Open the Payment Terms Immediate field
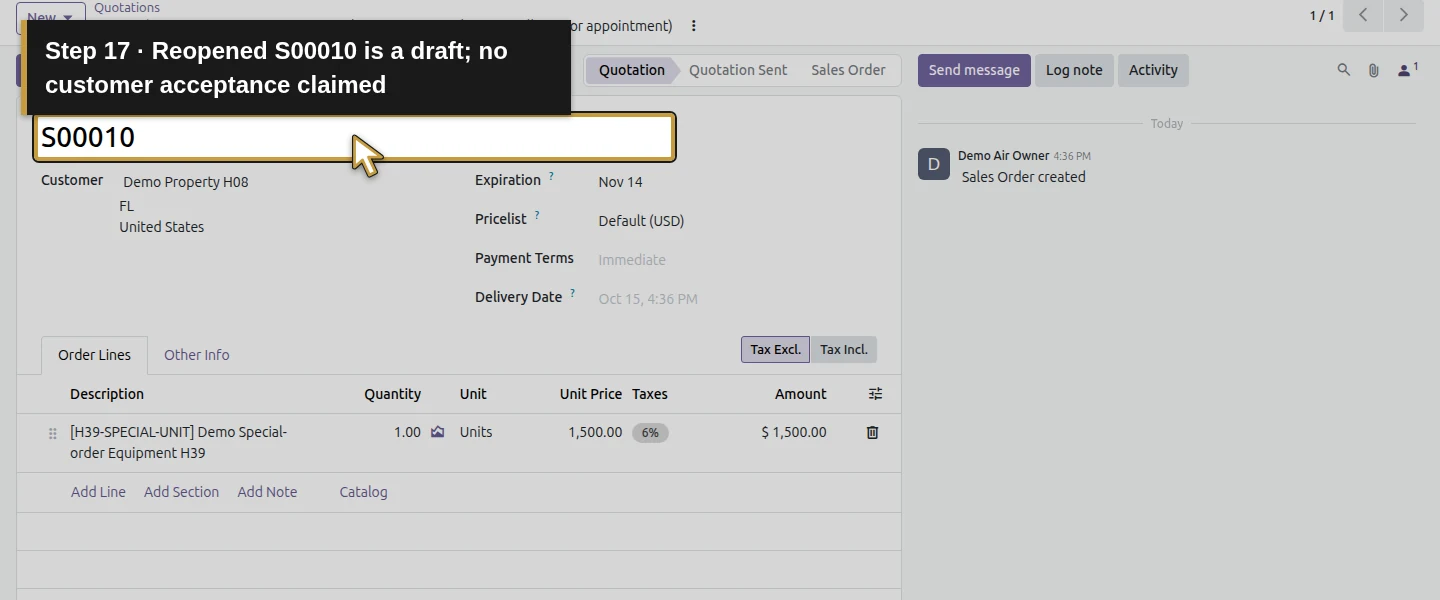1440x600 pixels. click(632, 260)
